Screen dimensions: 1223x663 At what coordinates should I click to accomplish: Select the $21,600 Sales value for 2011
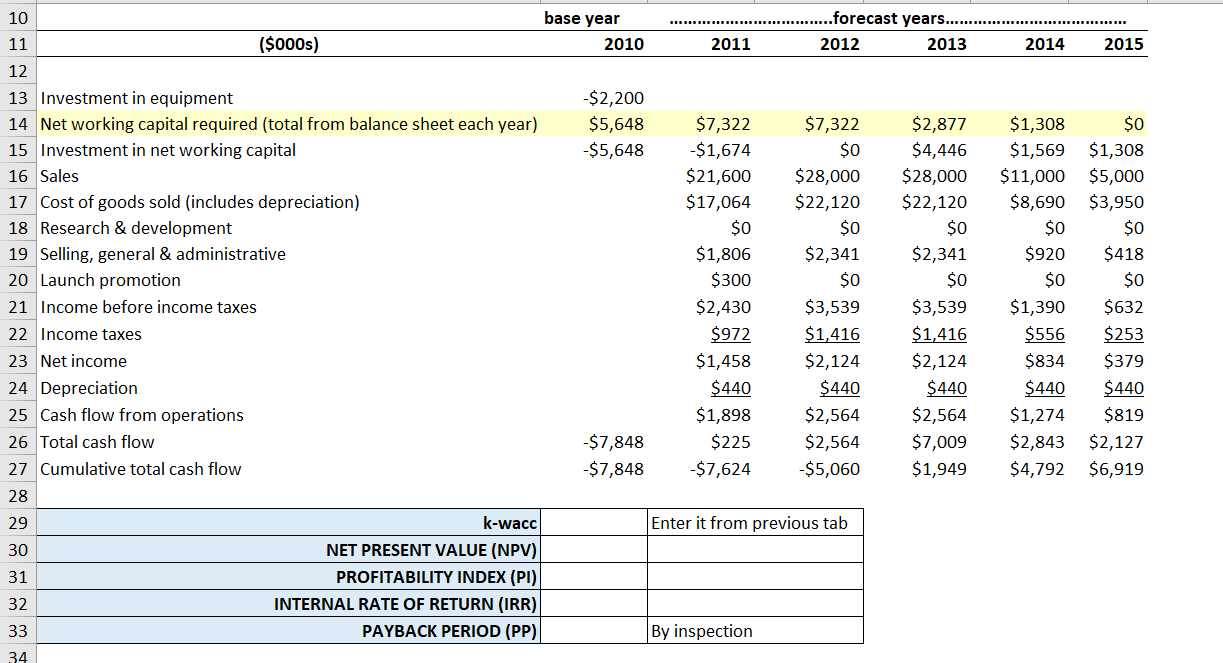pos(717,176)
